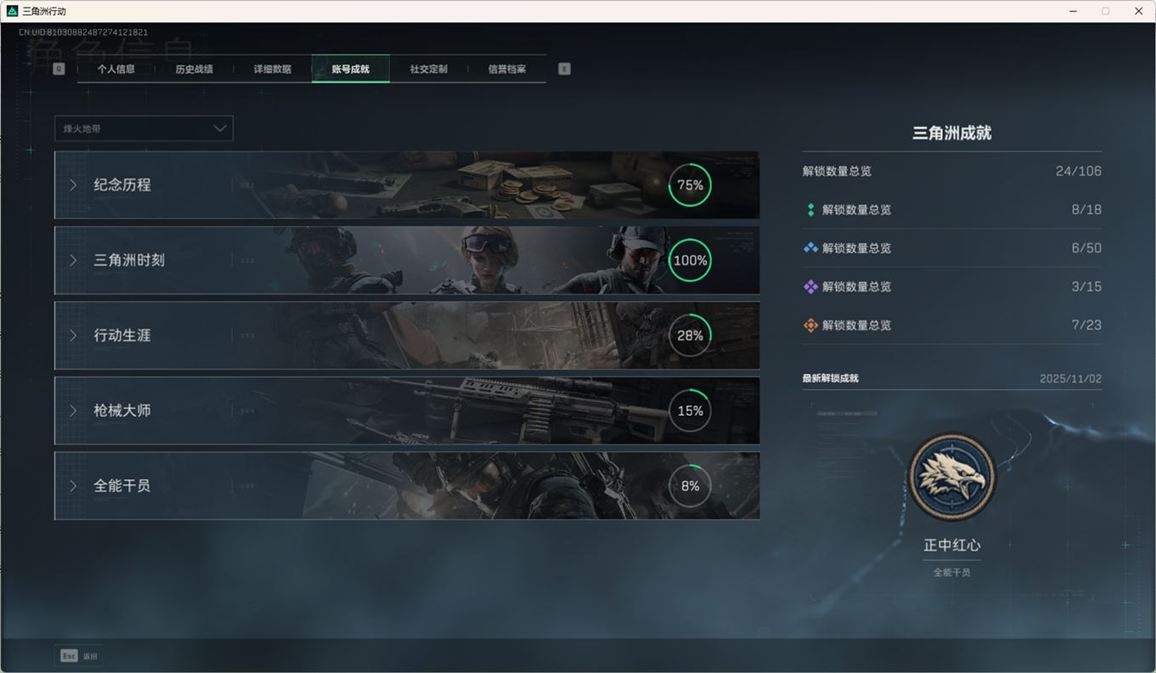Open the 个人信息 tab
The height and width of the screenshot is (673, 1156).
pyautogui.click(x=116, y=69)
